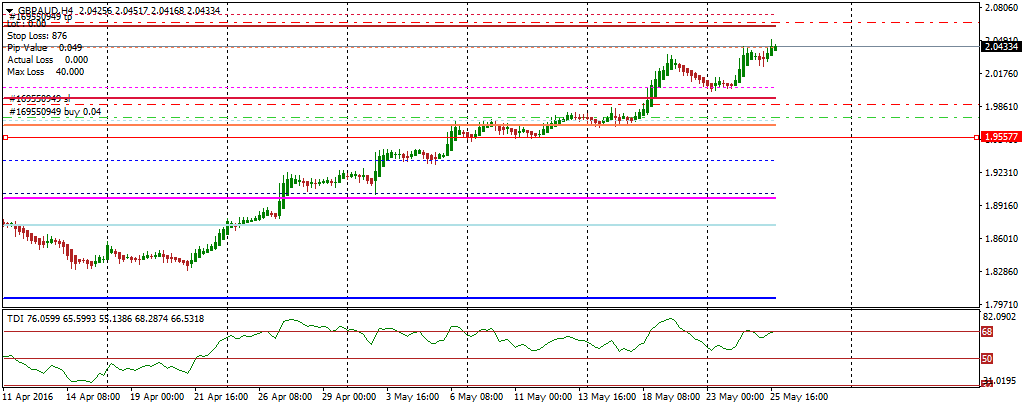Click the Stop Loss: 876 info line
Screen dimensions: 1022x408
37,35
